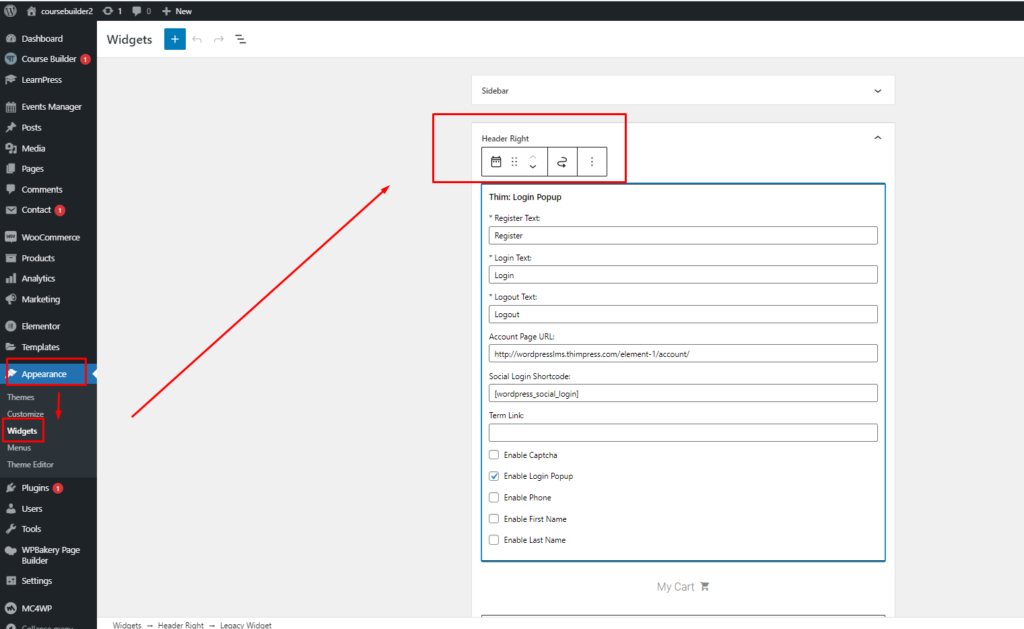The width and height of the screenshot is (1024, 629).
Task: Open the list view icon
Action: point(241,39)
